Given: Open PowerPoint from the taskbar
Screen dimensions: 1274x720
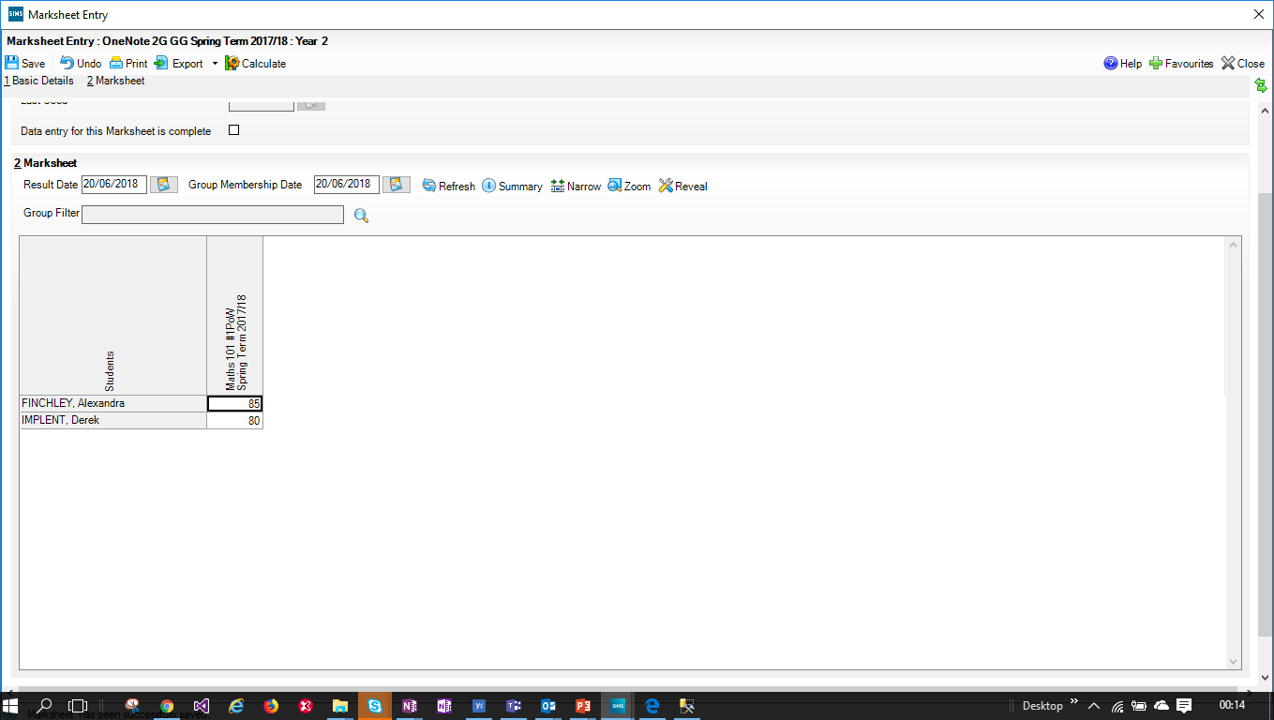Looking at the screenshot, I should [583, 706].
